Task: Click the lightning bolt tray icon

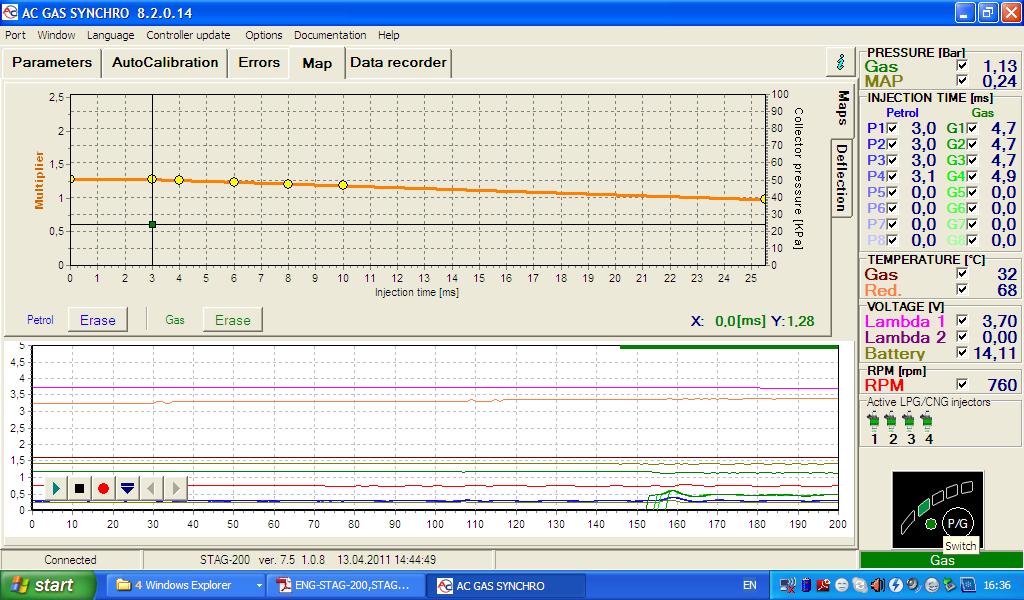Action: 896,585
